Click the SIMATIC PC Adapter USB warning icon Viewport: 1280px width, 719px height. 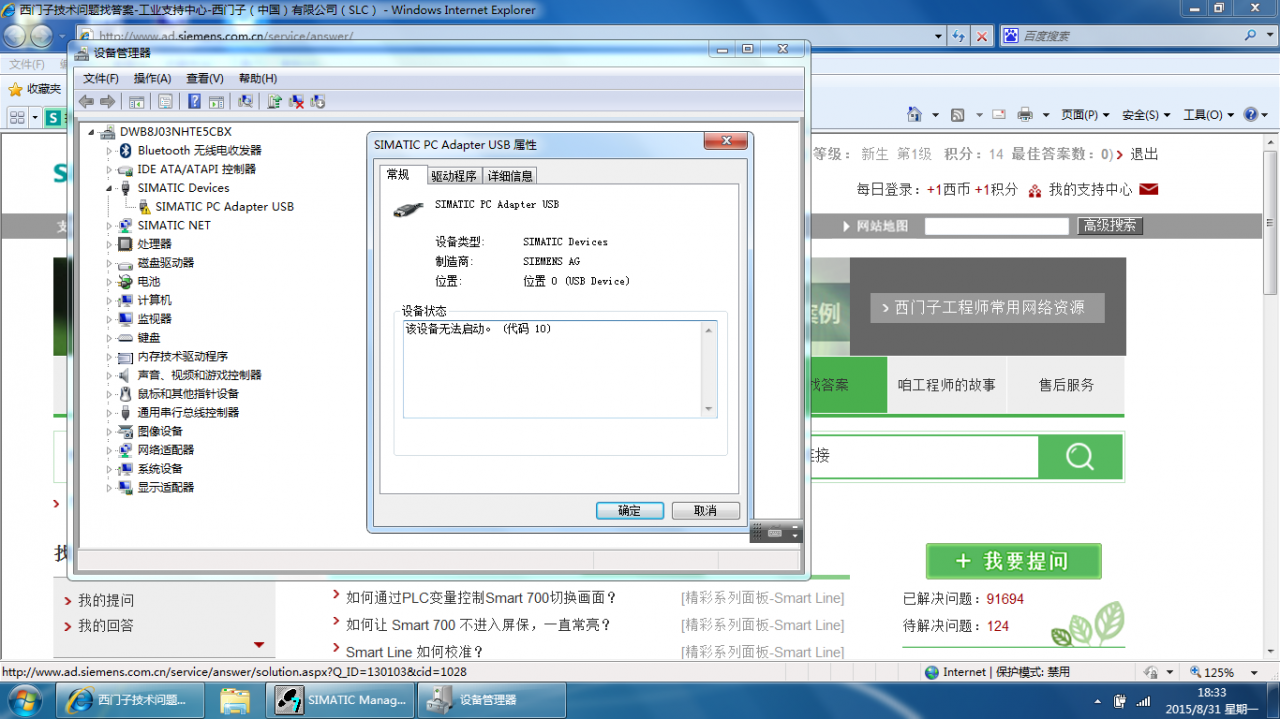click(144, 207)
